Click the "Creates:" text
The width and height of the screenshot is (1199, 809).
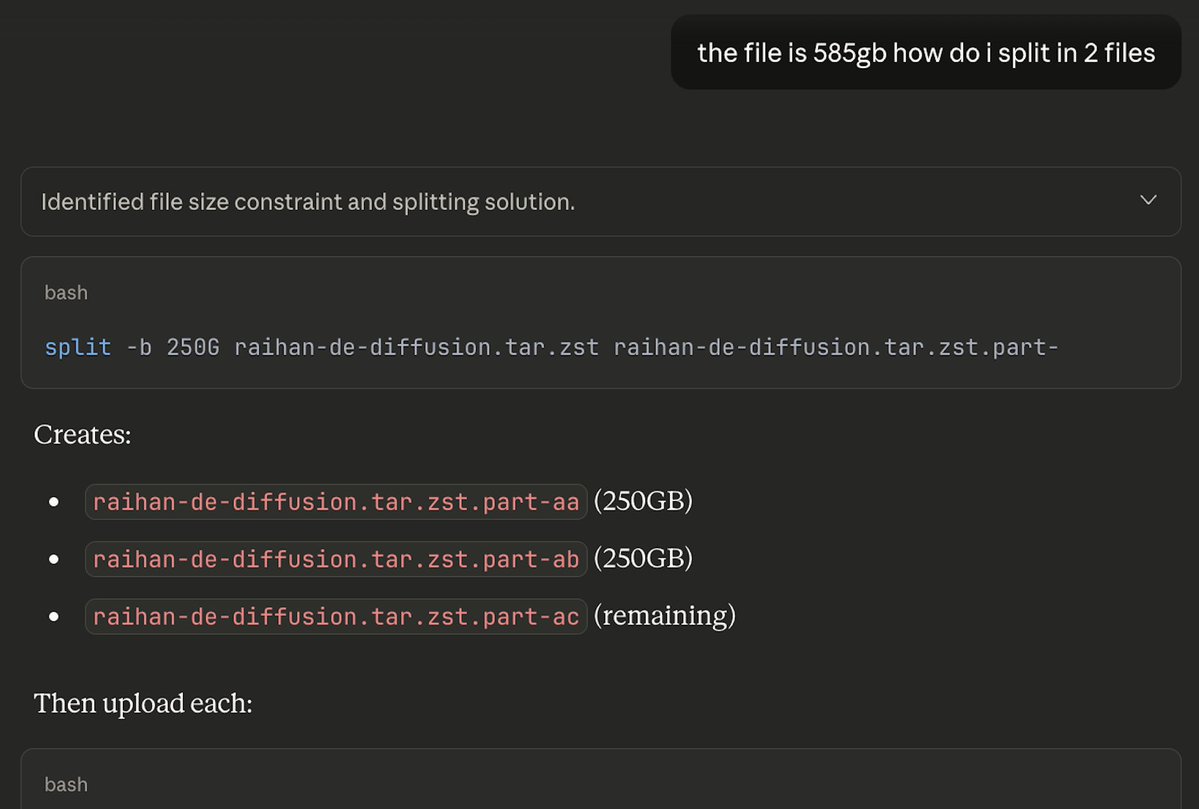[83, 435]
